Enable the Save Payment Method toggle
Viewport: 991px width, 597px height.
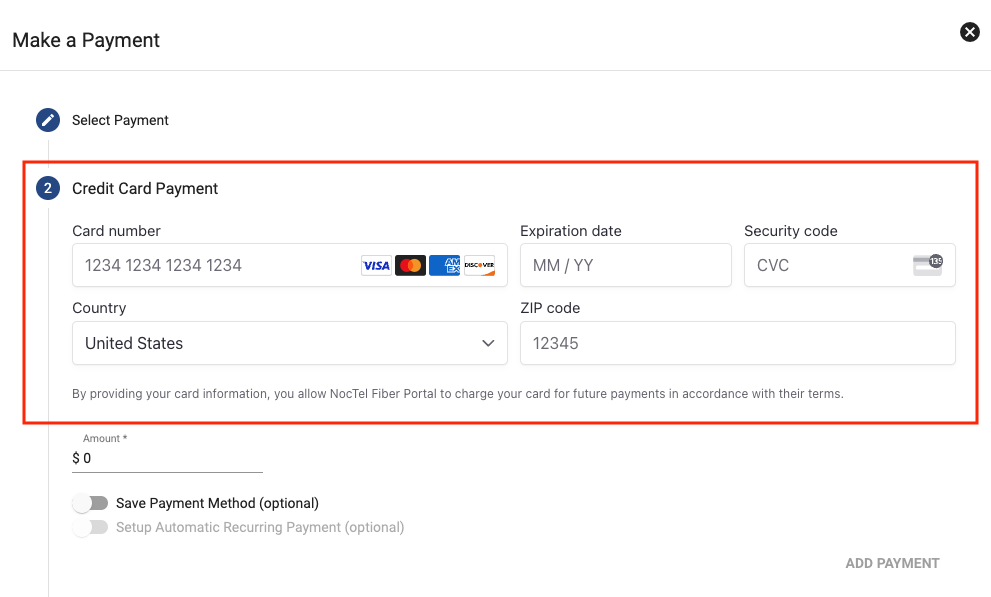coord(90,503)
